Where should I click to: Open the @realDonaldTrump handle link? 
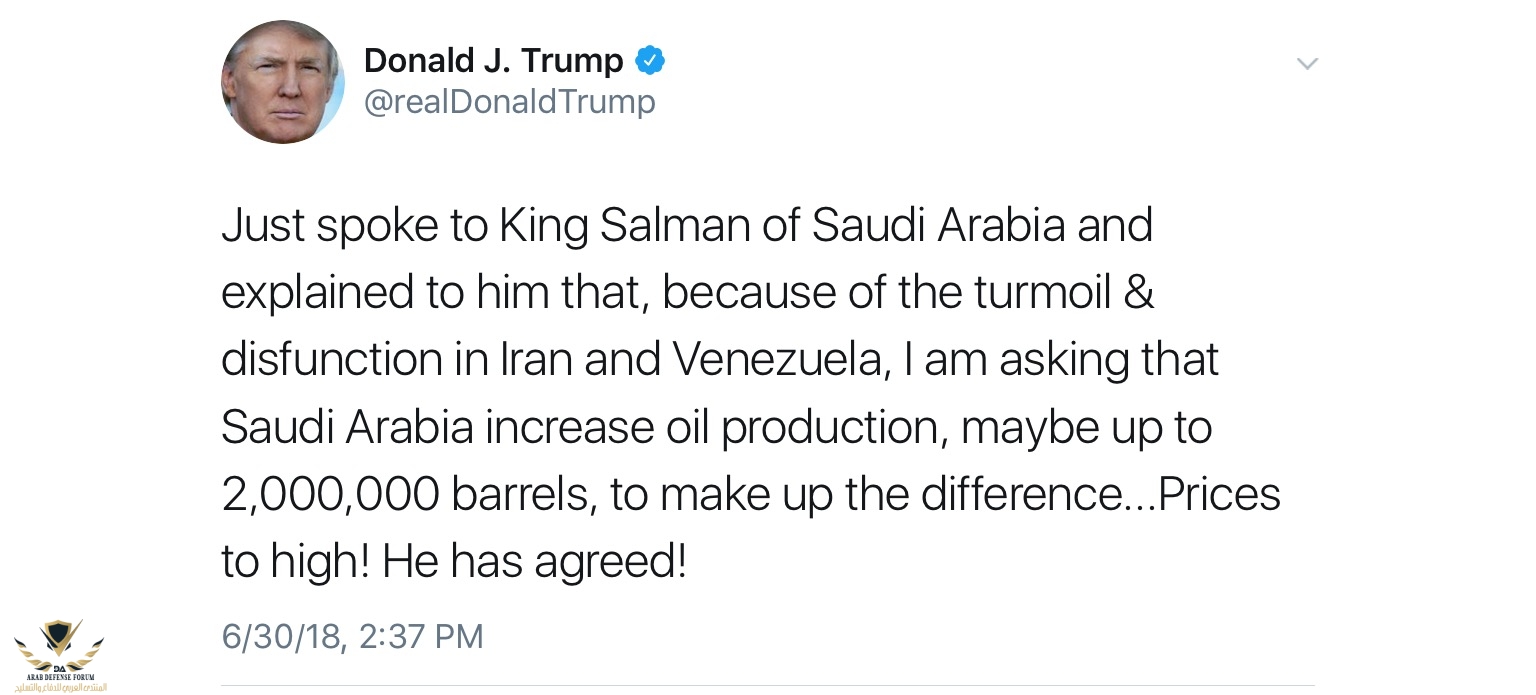[509, 102]
